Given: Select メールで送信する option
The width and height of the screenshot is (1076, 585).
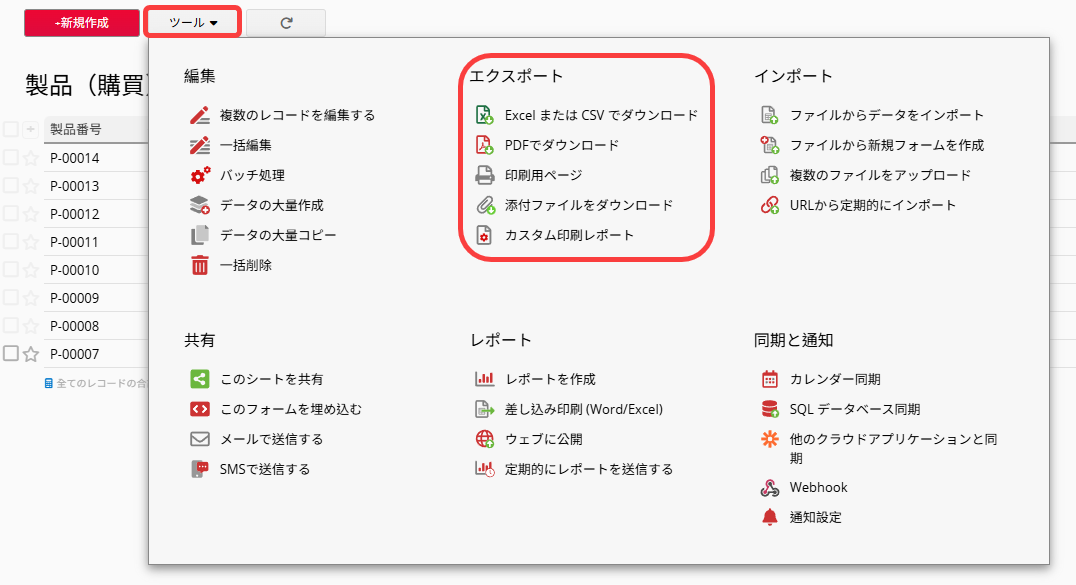Looking at the screenshot, I should point(271,439).
